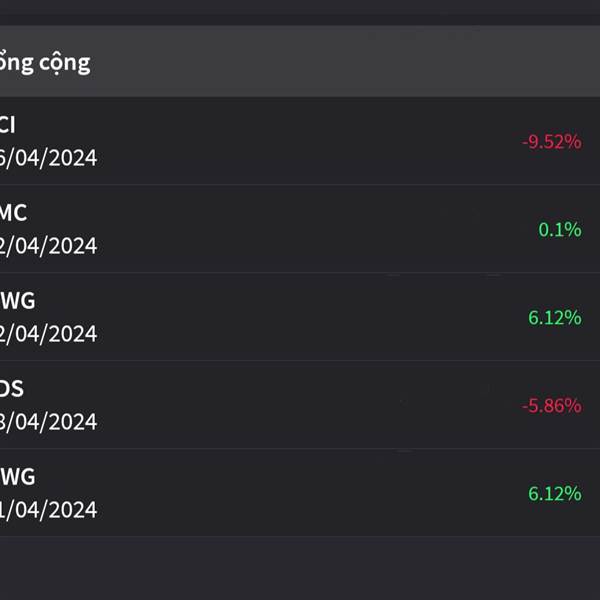
Task: Click the -9.52% change value
Action: point(552,142)
